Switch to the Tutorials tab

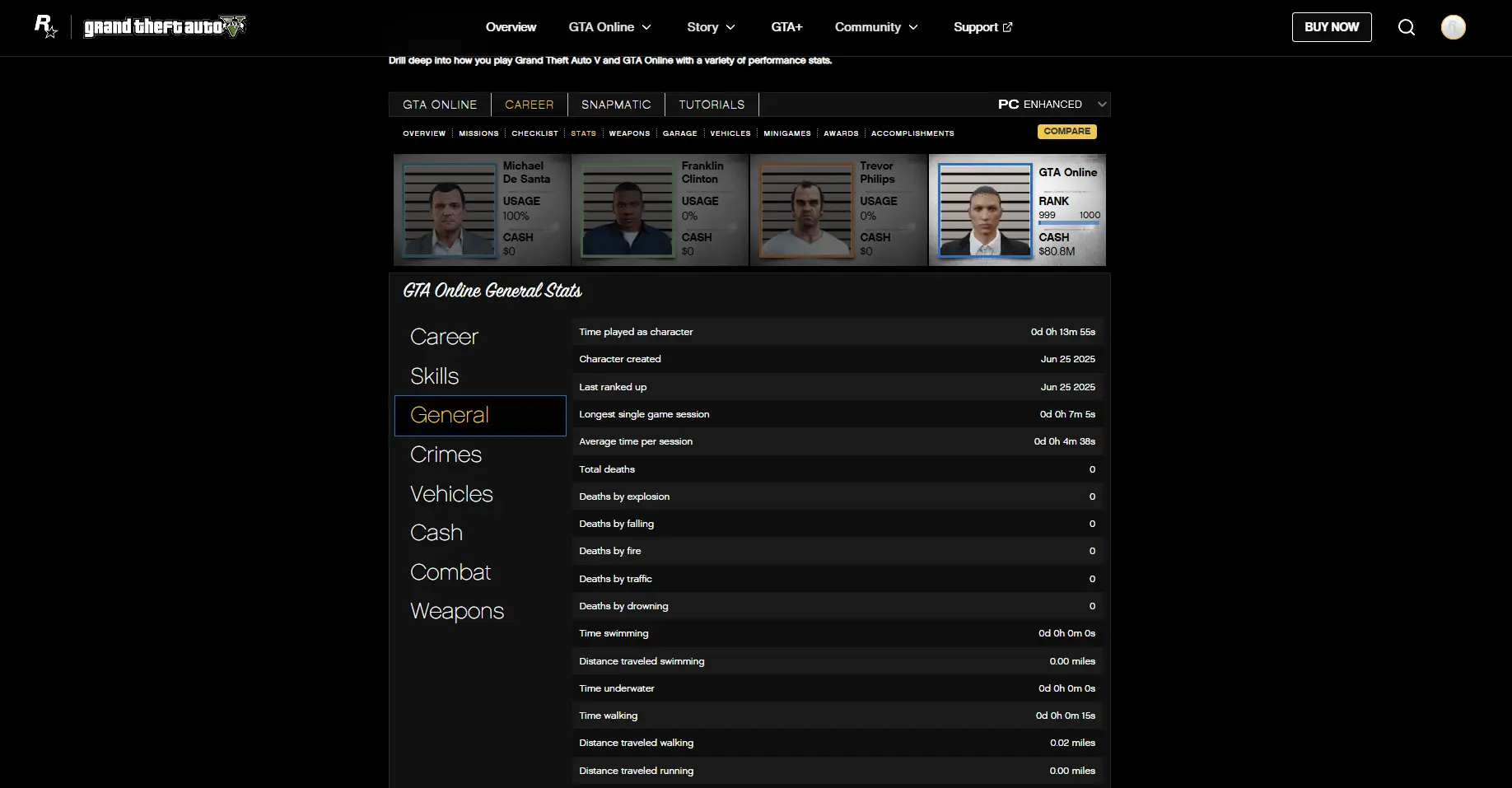pos(712,105)
